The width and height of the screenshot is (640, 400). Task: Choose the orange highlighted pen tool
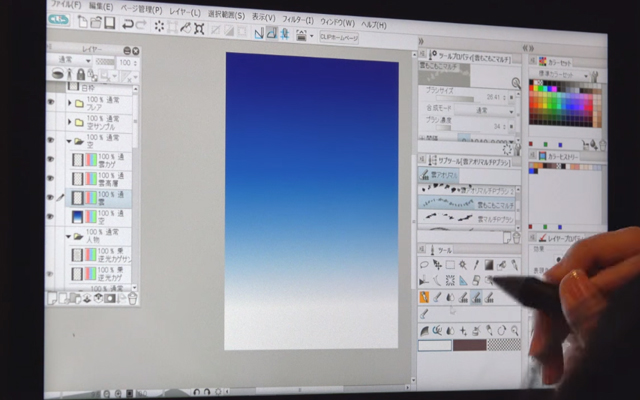pos(425,297)
